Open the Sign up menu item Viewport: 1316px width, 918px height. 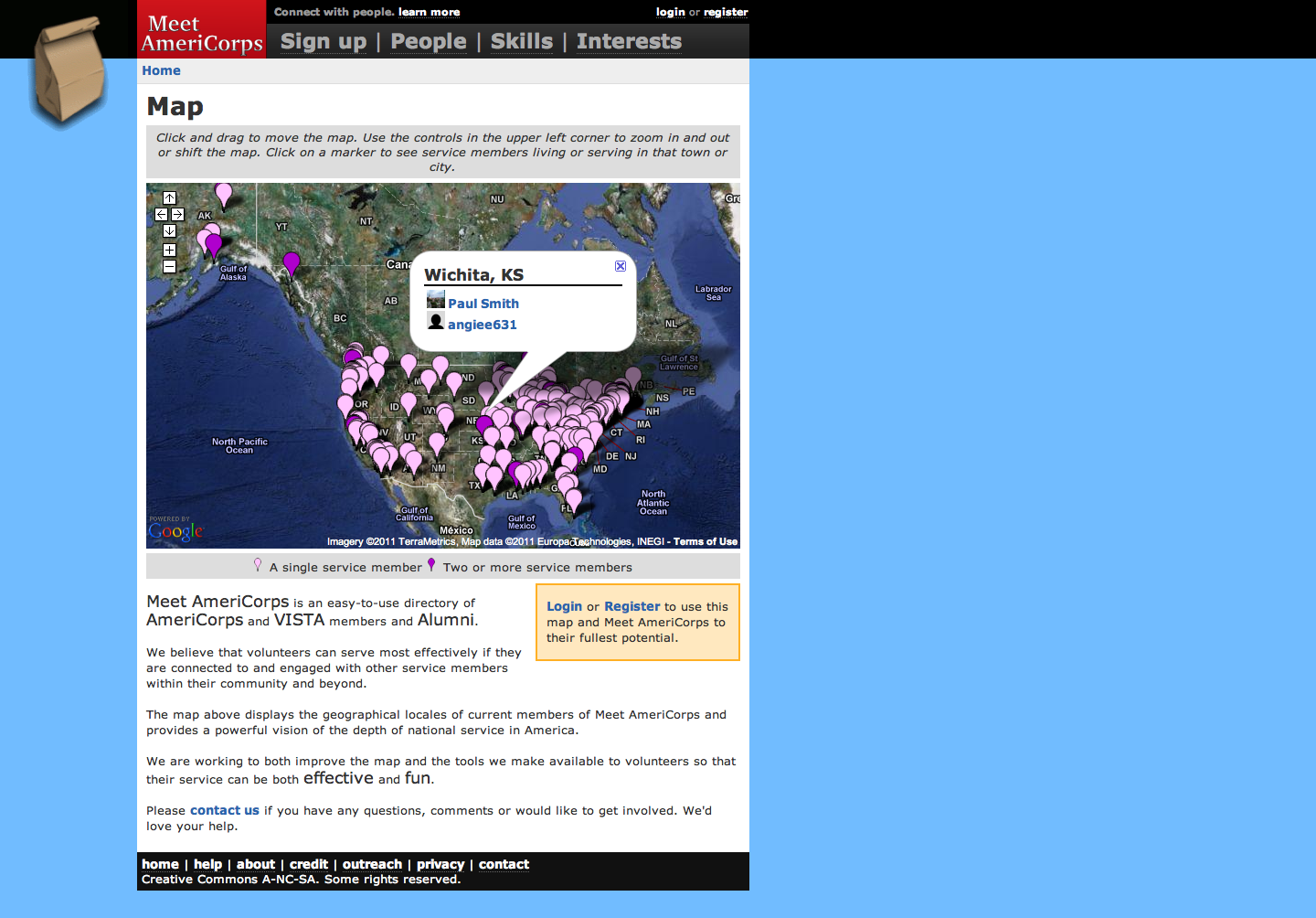324,41
